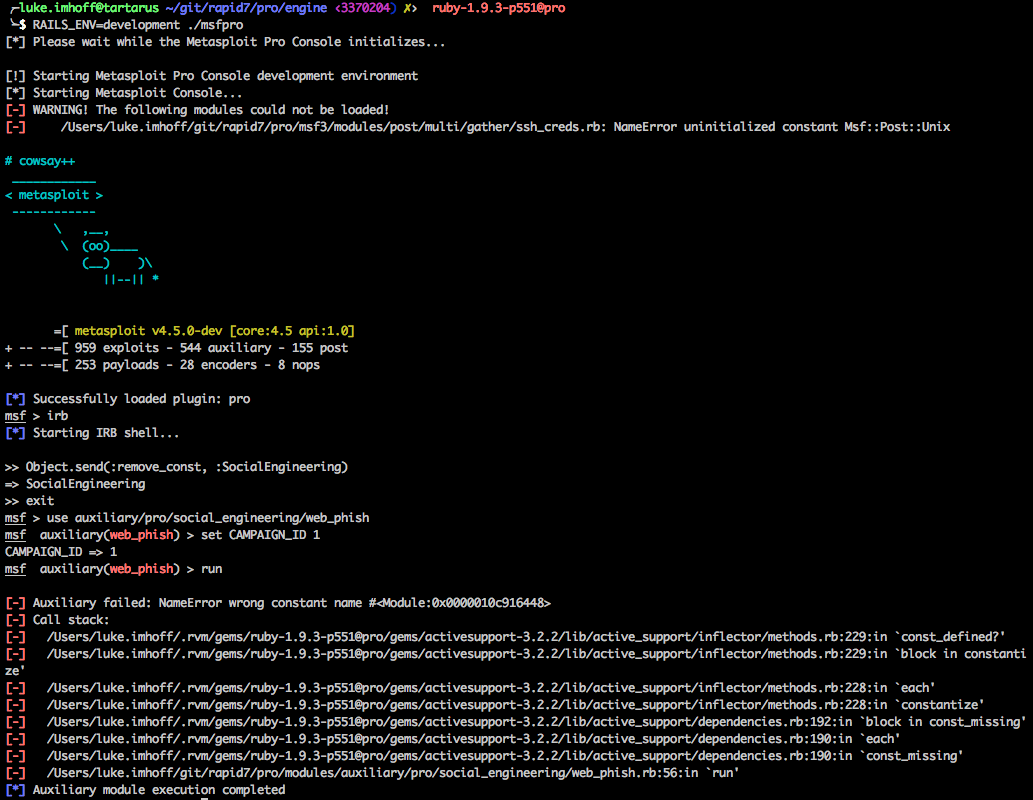Click the 'run' command after auxiliary(web_phish)

[211, 569]
